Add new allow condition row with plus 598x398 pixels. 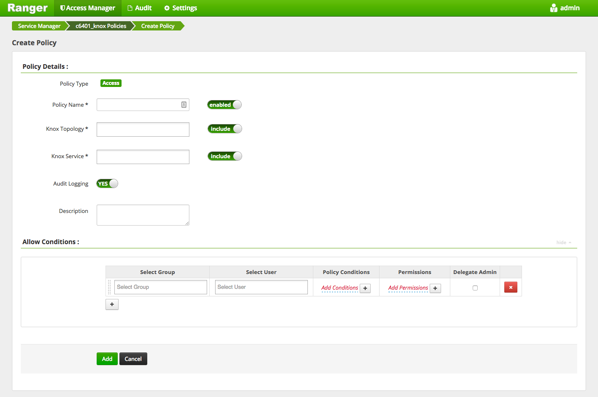[x=112, y=304]
